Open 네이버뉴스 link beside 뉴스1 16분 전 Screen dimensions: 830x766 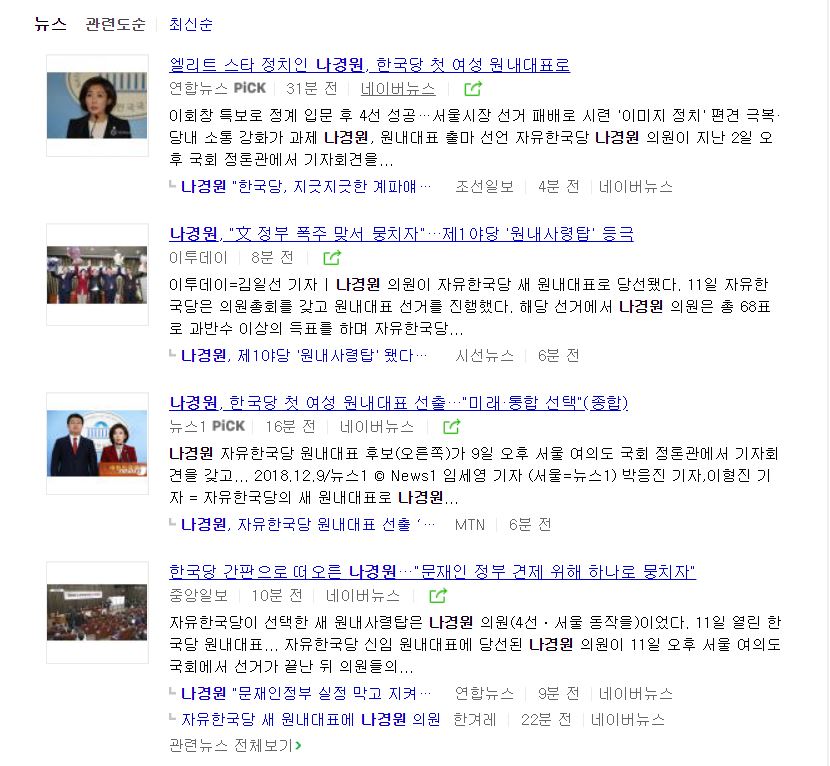(x=377, y=427)
